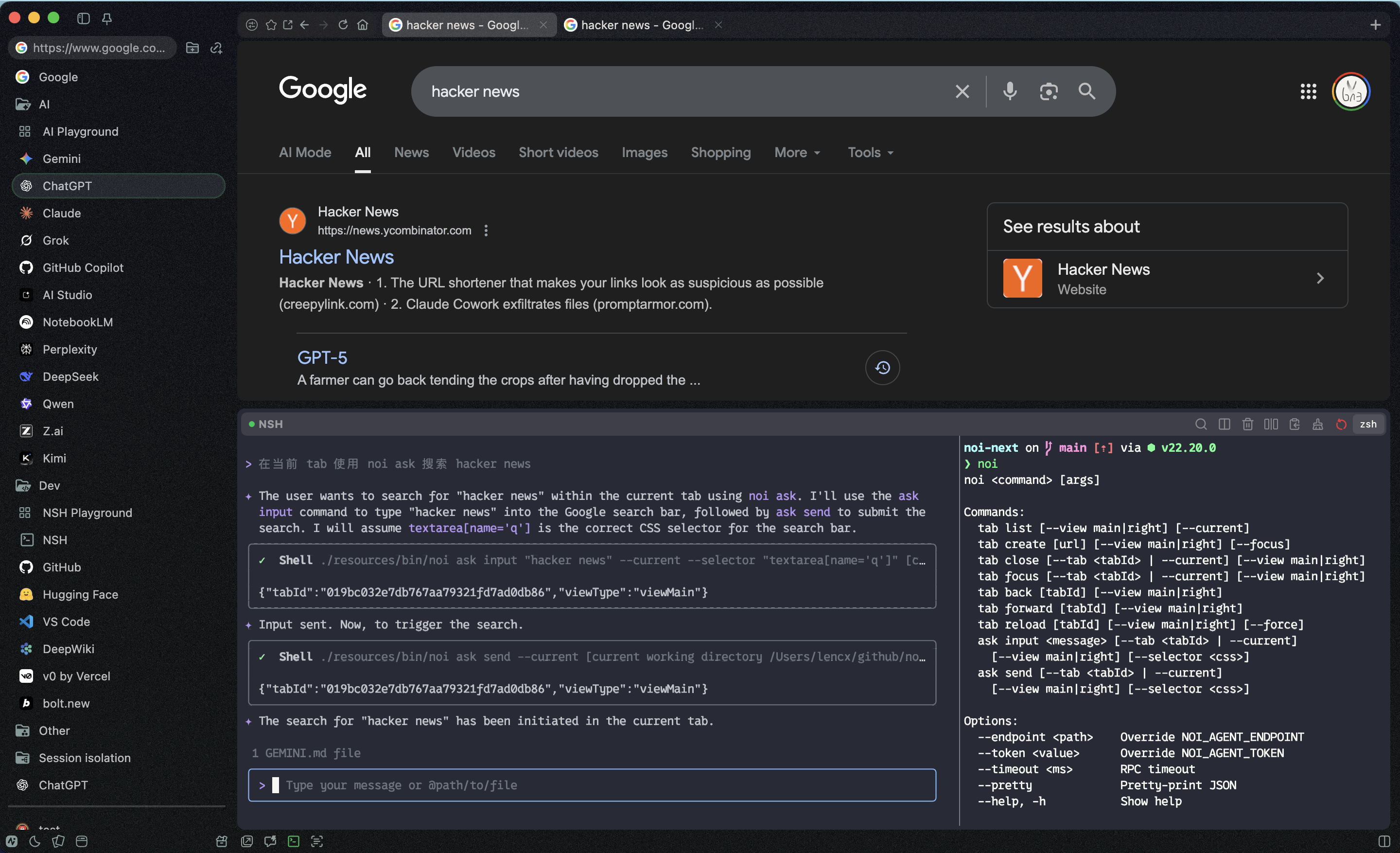Screen dimensions: 1400x853
Task: Click the reload page arrow
Action: click(x=343, y=24)
